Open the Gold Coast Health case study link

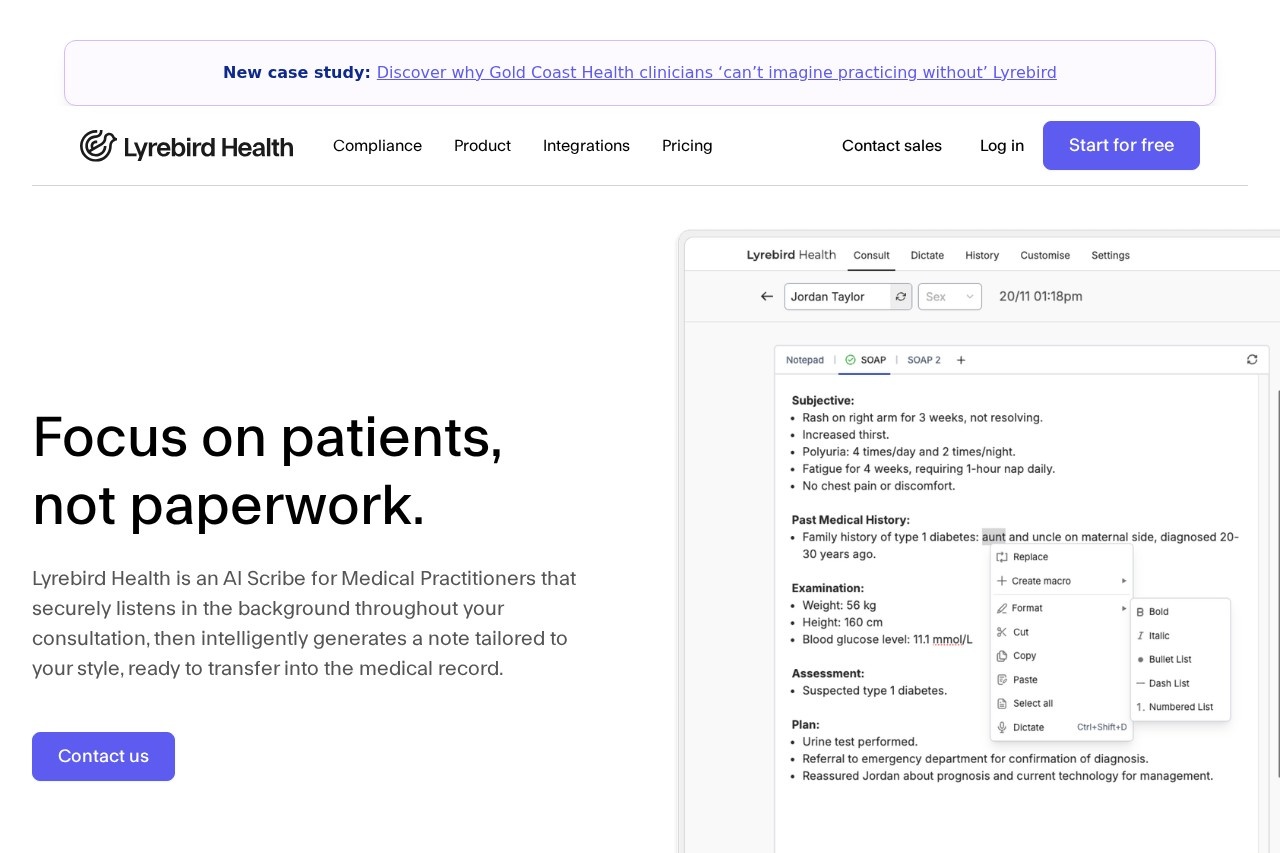point(716,73)
